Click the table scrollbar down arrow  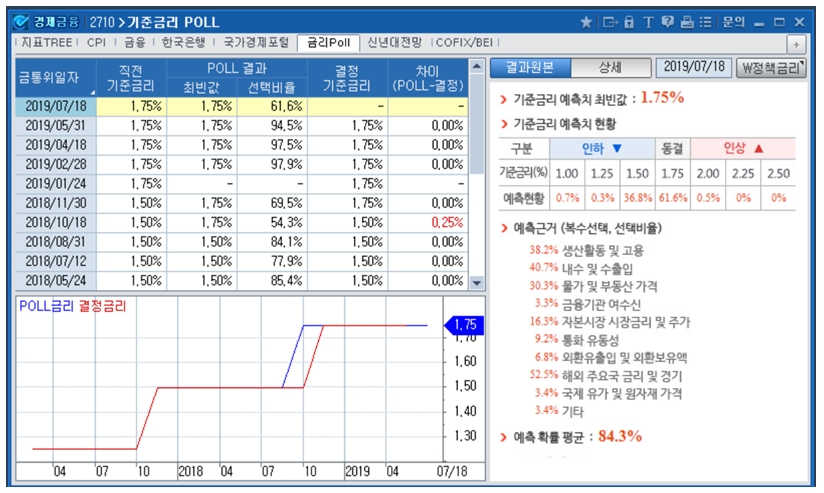pos(477,283)
